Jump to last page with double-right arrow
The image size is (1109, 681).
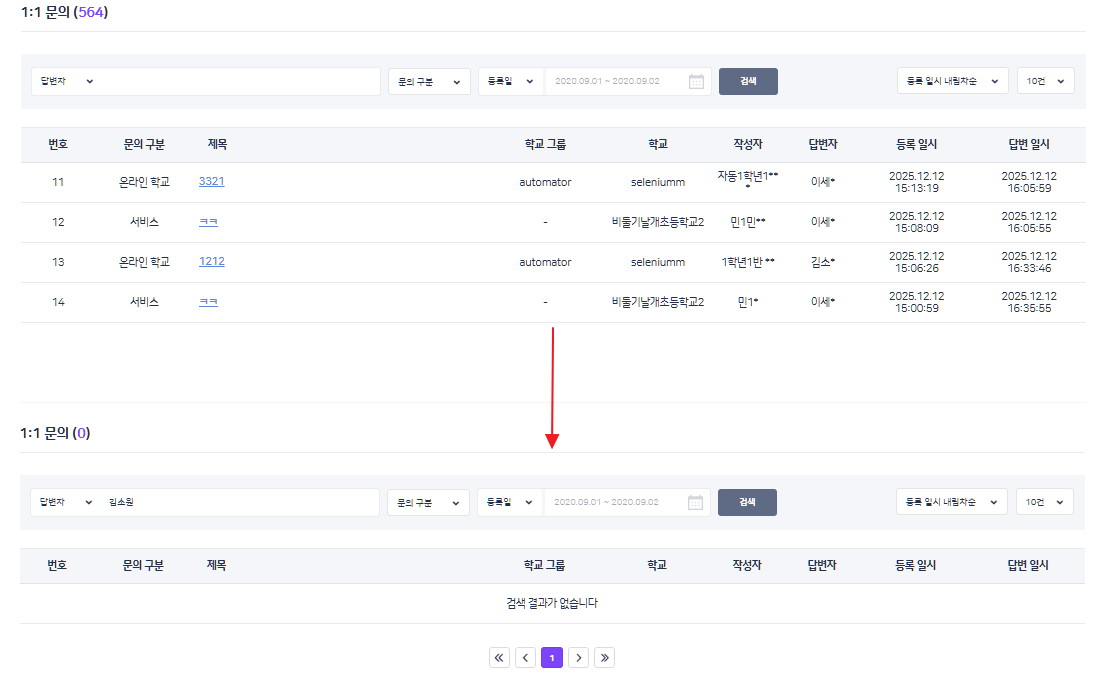tap(605, 658)
